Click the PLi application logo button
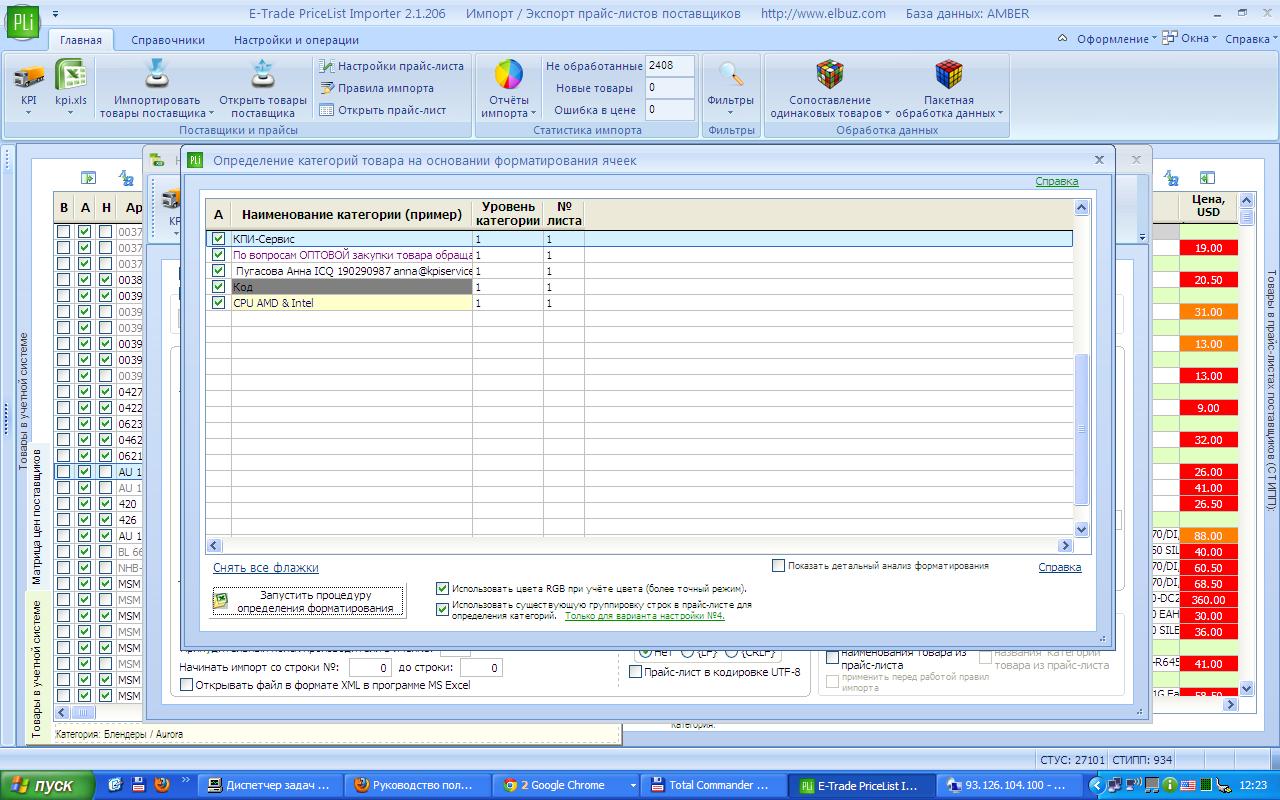Viewport: 1280px width, 800px height. tap(24, 23)
